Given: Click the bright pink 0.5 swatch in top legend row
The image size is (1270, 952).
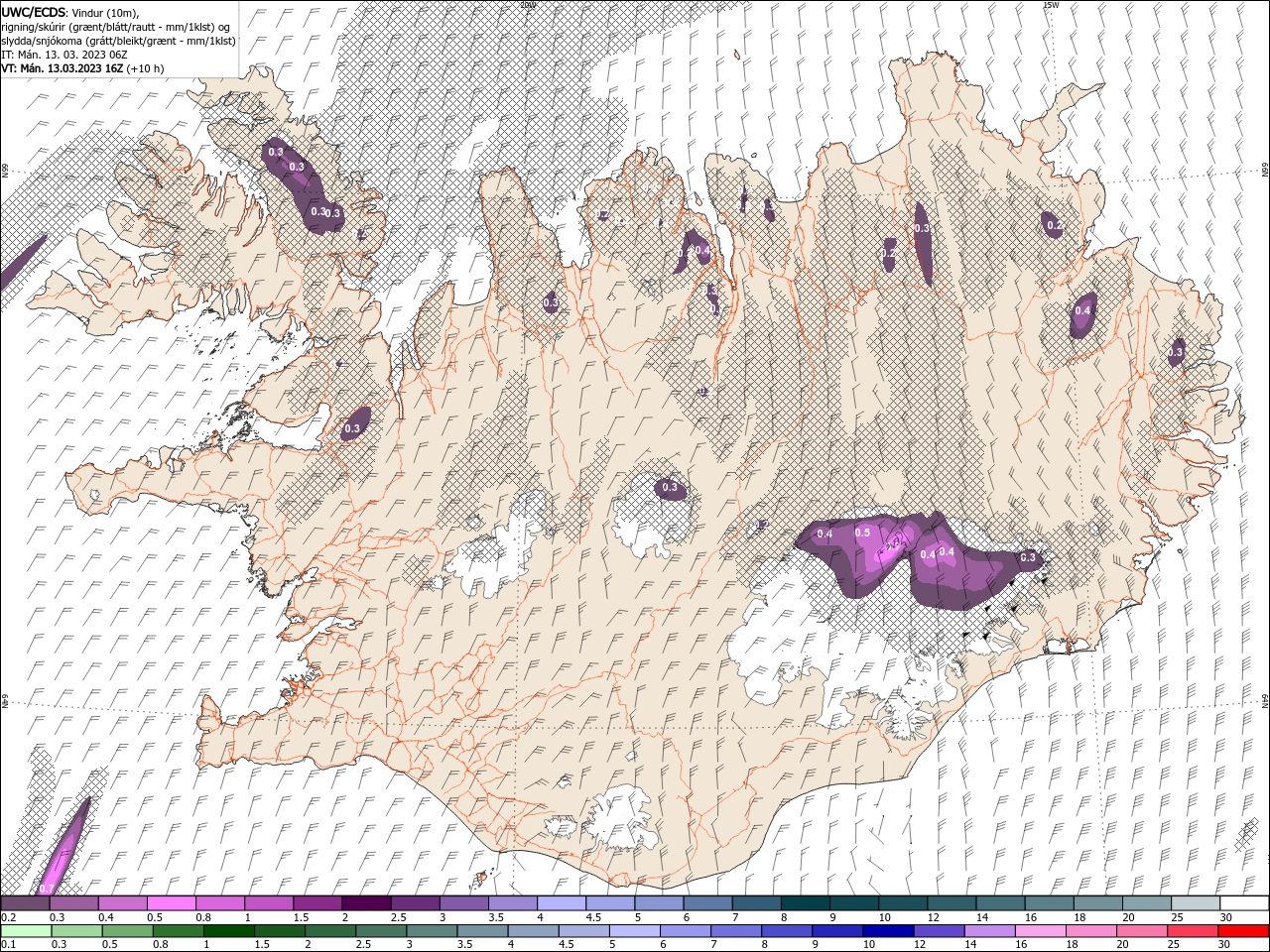Looking at the screenshot, I should click(x=172, y=903).
